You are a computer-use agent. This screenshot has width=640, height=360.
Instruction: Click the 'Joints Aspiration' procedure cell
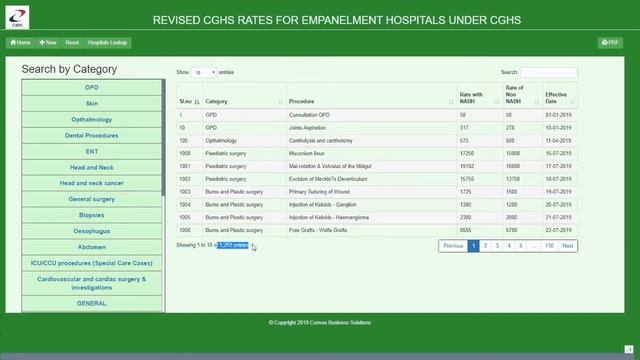pos(371,128)
